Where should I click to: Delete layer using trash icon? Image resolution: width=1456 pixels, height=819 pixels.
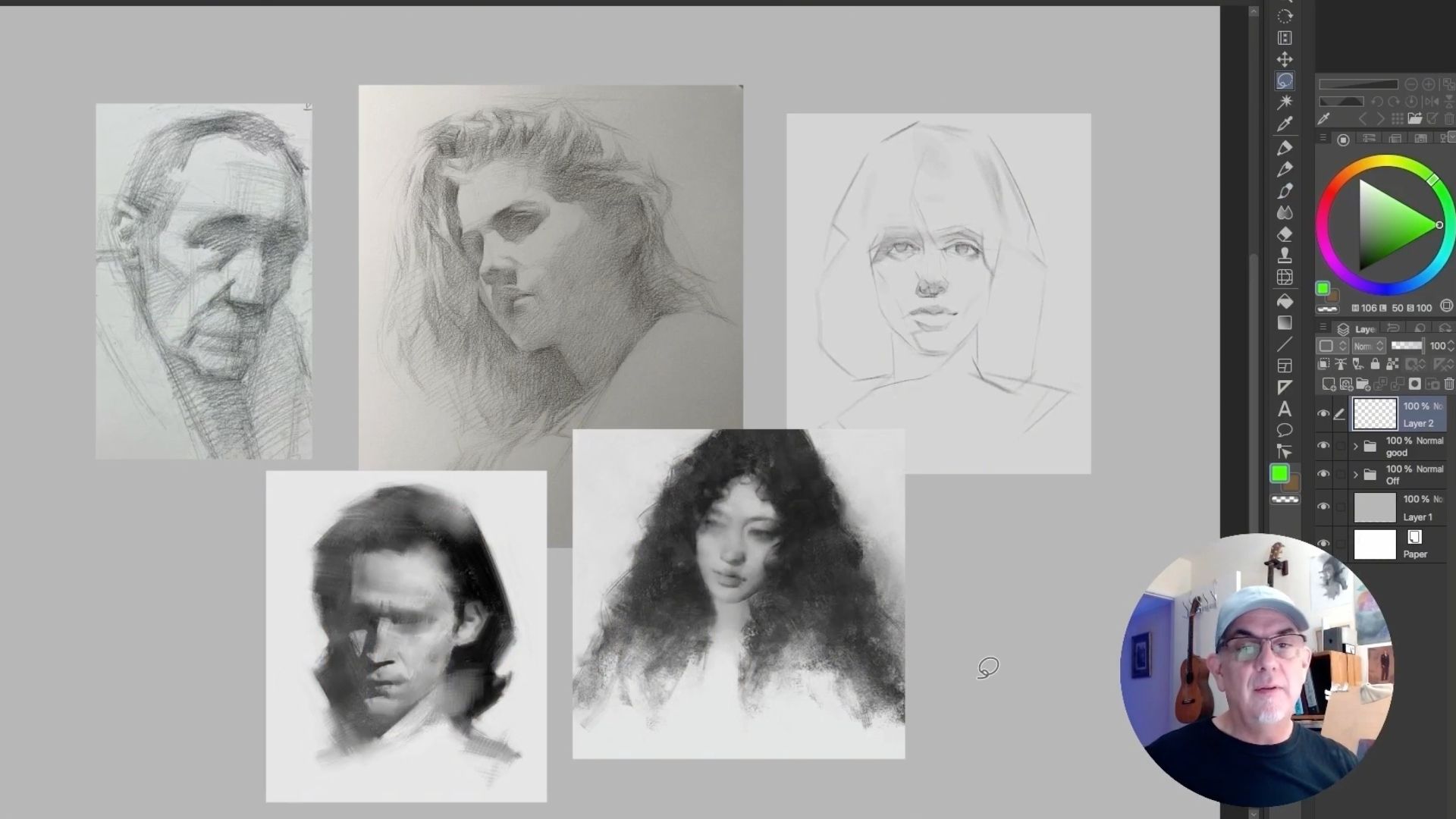pyautogui.click(x=1449, y=384)
